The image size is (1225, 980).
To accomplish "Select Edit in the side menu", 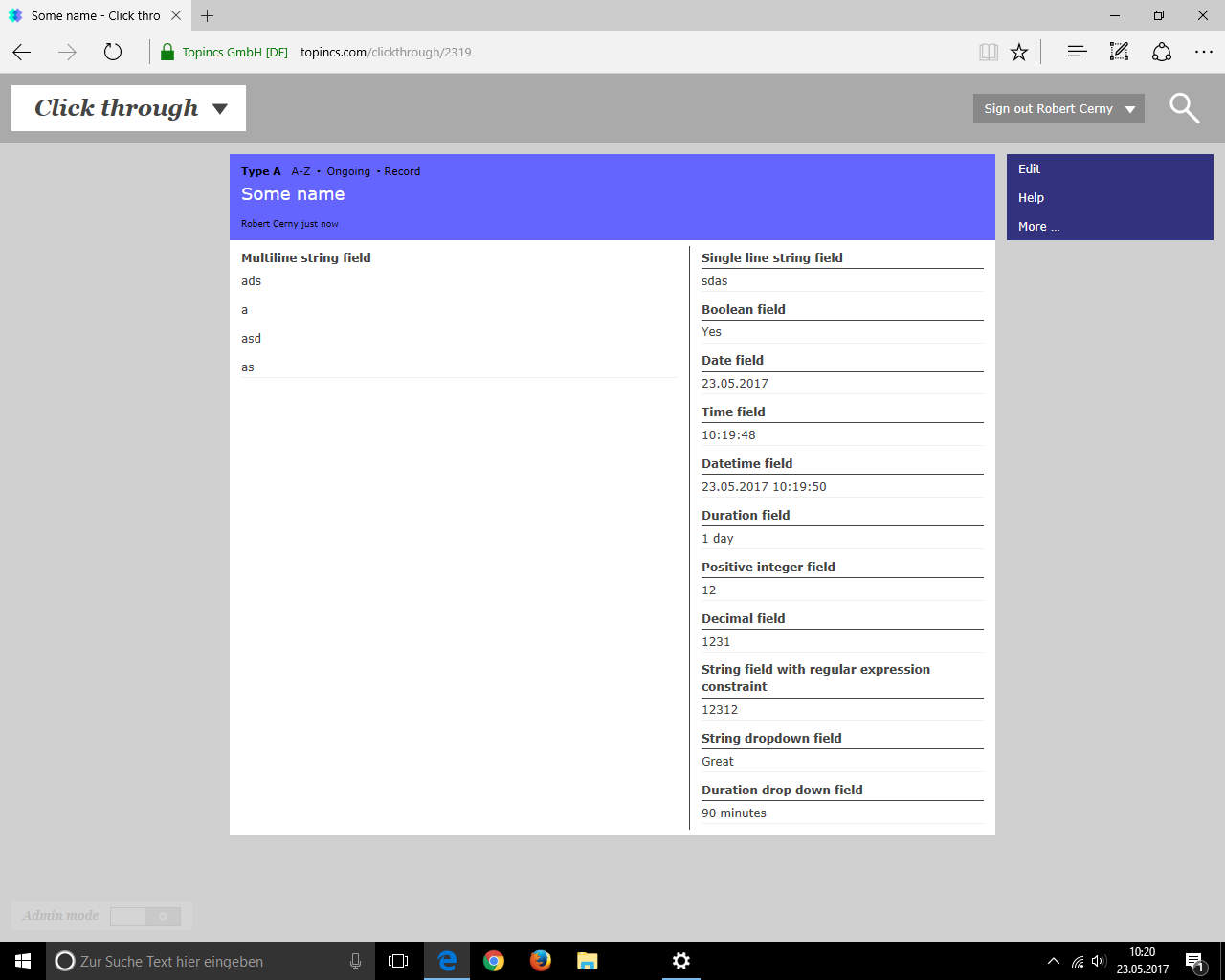I will [x=1029, y=168].
